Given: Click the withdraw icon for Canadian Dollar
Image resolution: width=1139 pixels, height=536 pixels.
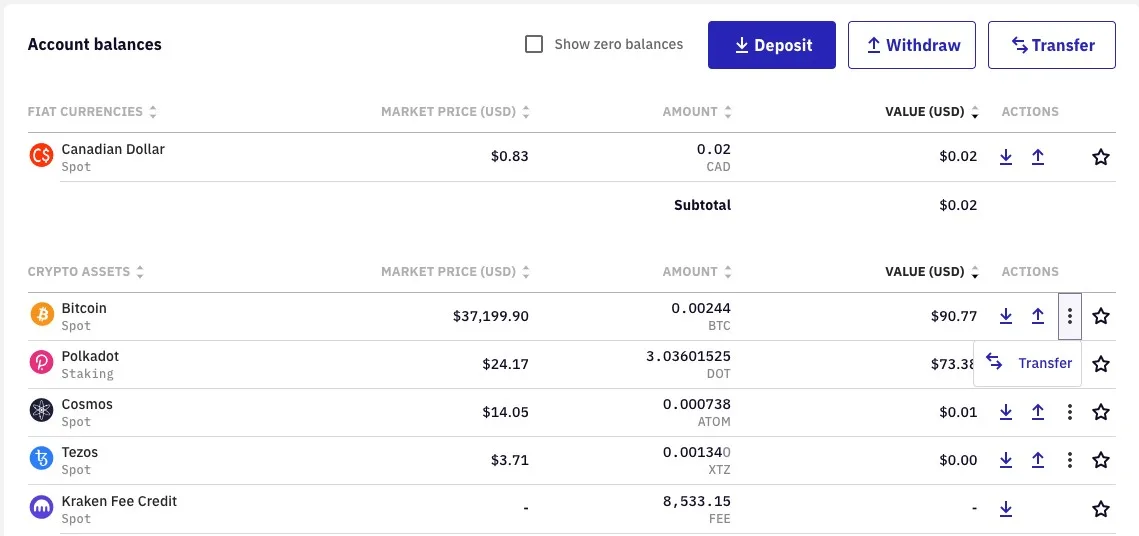Looking at the screenshot, I should click(x=1038, y=157).
